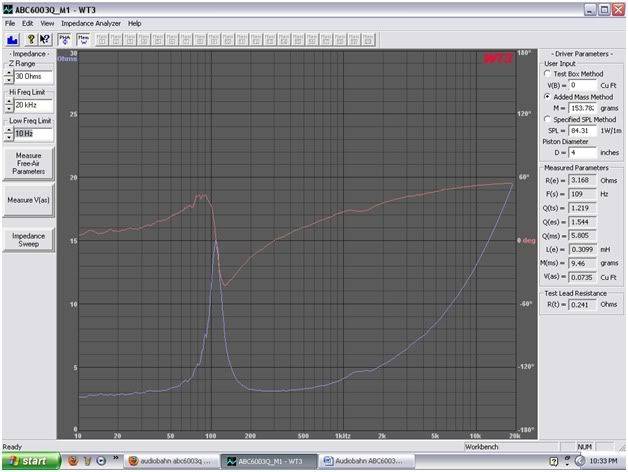The width and height of the screenshot is (628, 472).
Task: Click the second quick launch icon
Action: click(x=87, y=461)
